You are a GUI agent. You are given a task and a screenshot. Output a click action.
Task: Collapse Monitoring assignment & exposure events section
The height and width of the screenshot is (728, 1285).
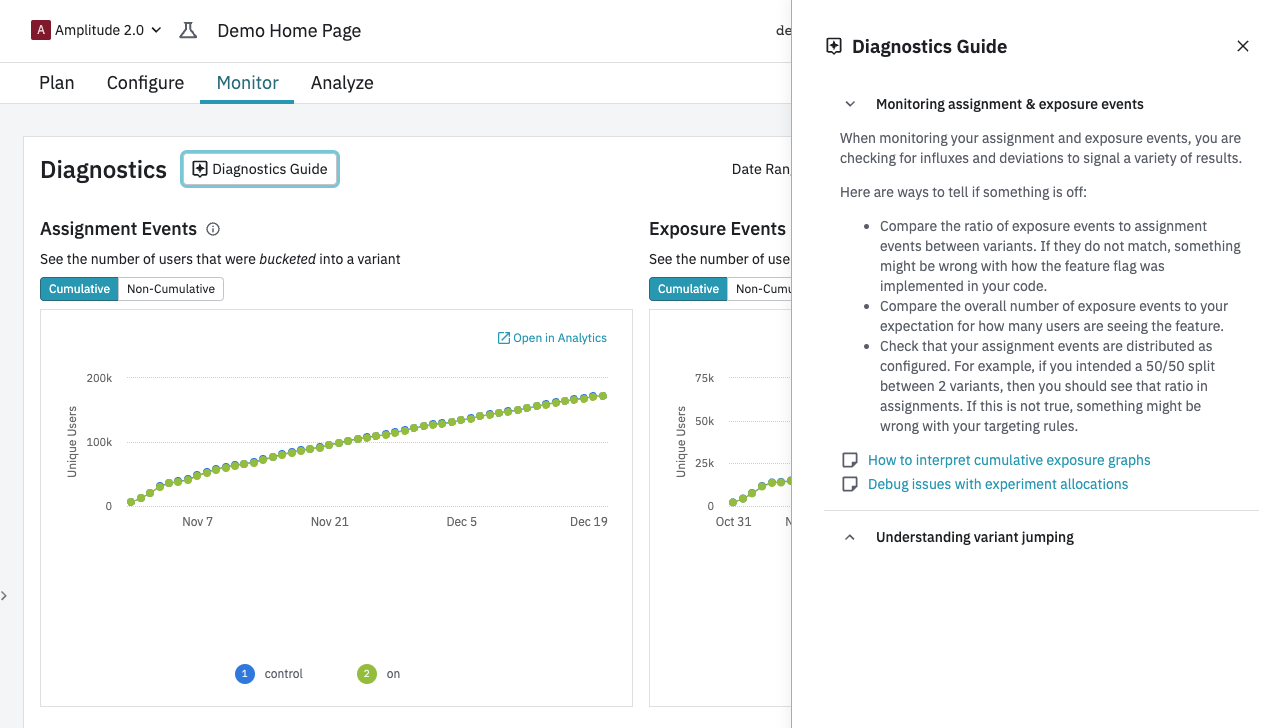[x=850, y=104]
